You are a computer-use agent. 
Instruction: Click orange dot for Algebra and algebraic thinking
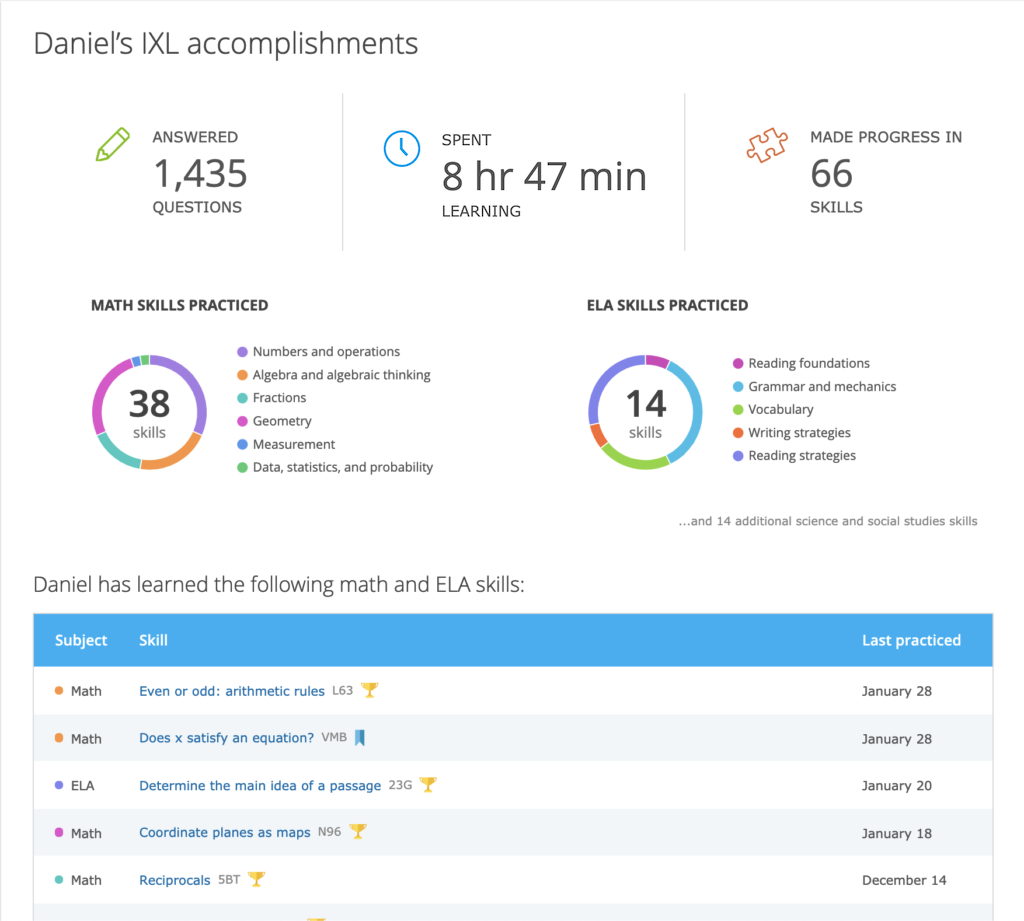(x=242, y=375)
